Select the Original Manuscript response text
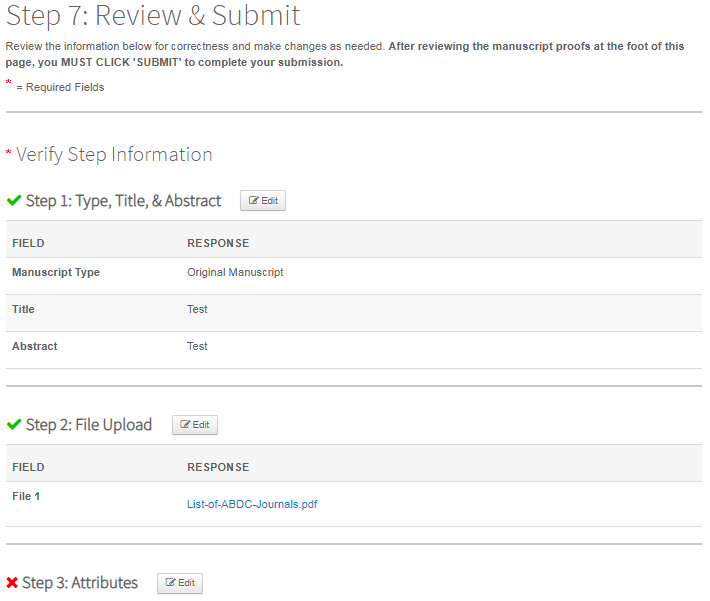This screenshot has height=601, width=710. (x=235, y=272)
